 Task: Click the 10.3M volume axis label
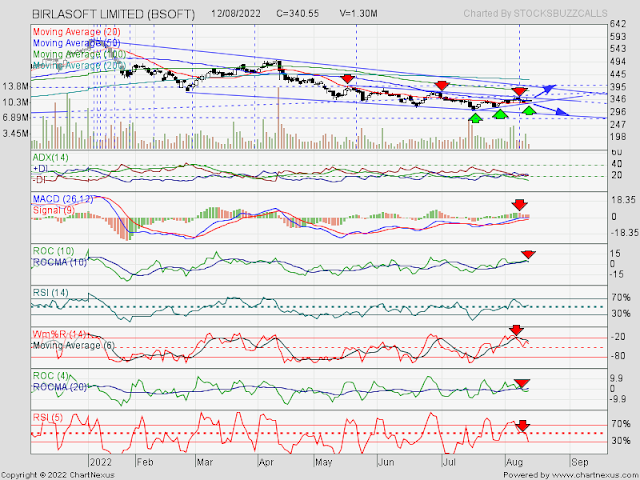pos(16,102)
